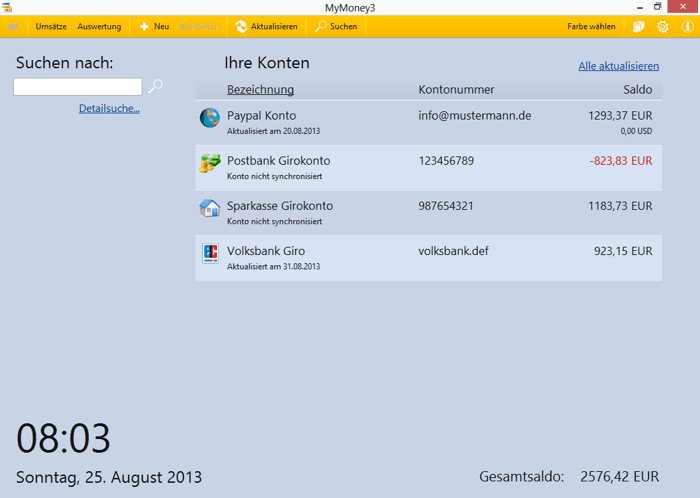Viewport: 700px width, 498px height.
Task: Open the Auswertung menu item
Action: [x=99, y=26]
